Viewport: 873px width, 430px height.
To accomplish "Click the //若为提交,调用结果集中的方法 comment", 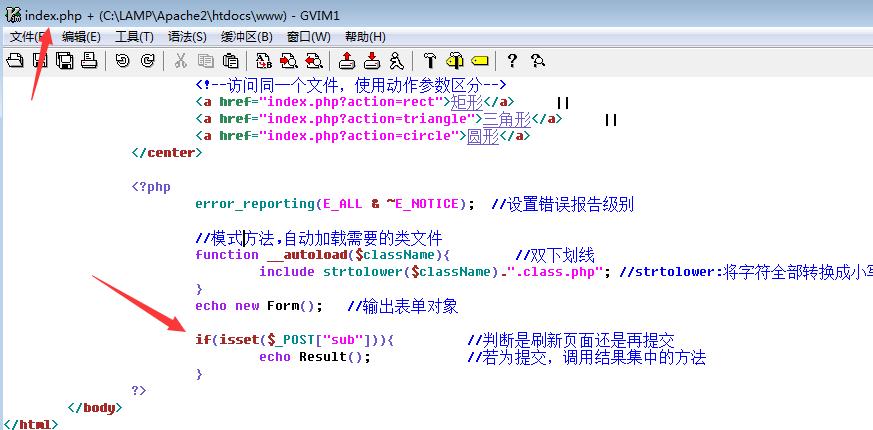I will (x=586, y=358).
